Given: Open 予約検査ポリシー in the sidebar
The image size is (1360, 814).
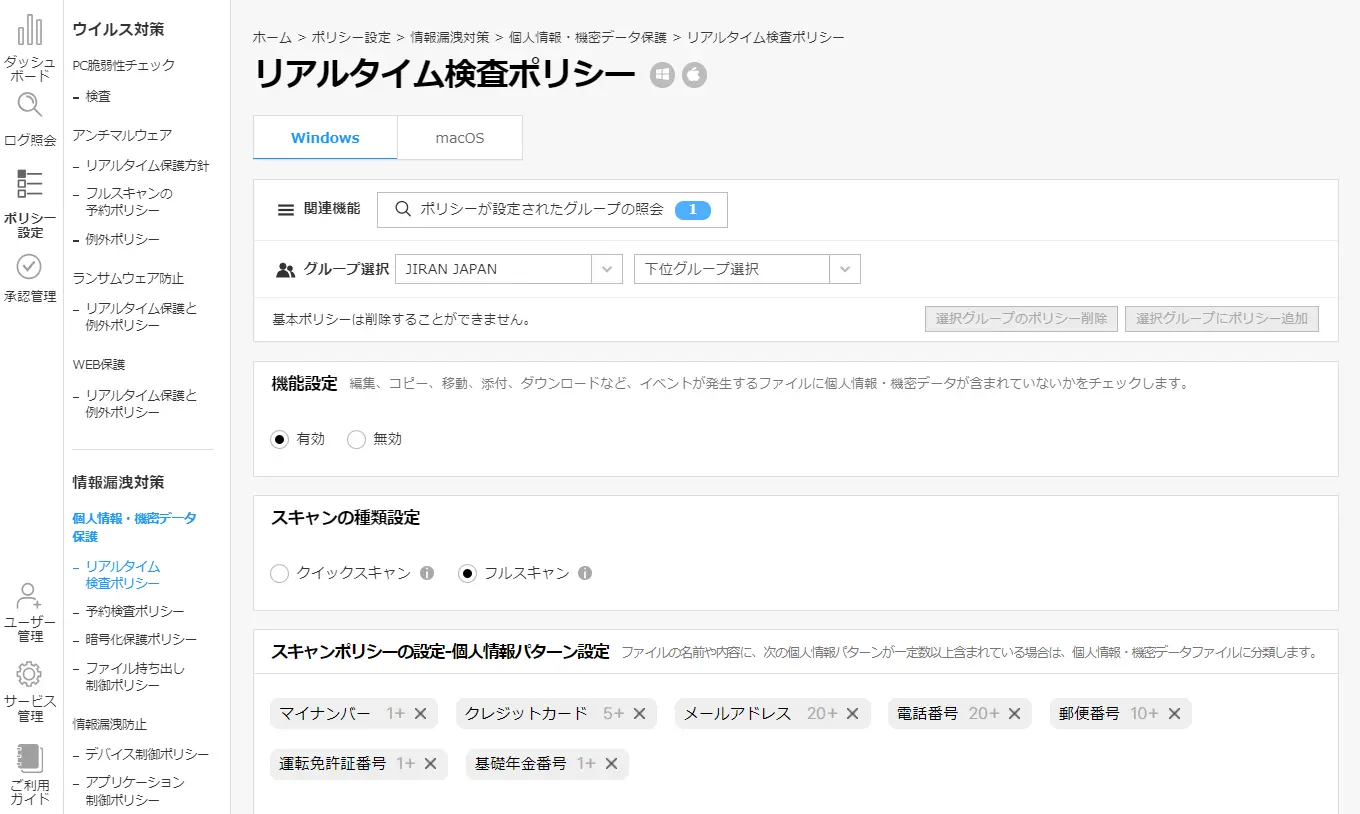Looking at the screenshot, I should pos(135,611).
